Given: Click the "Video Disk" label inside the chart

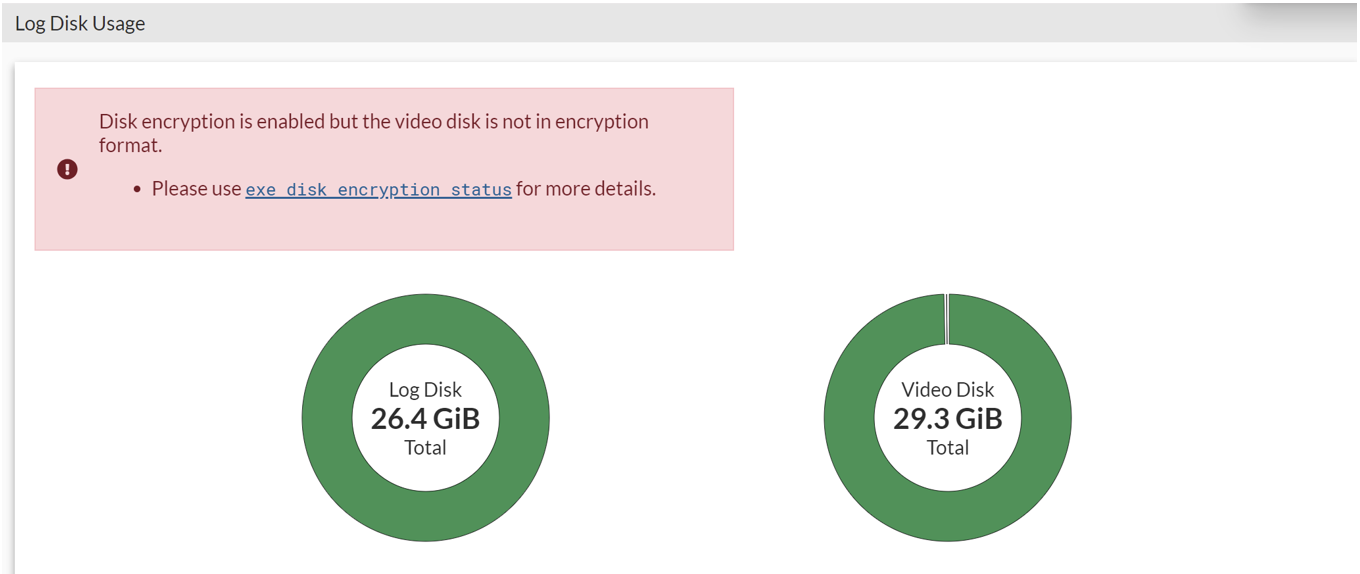Looking at the screenshot, I should coord(947,390).
